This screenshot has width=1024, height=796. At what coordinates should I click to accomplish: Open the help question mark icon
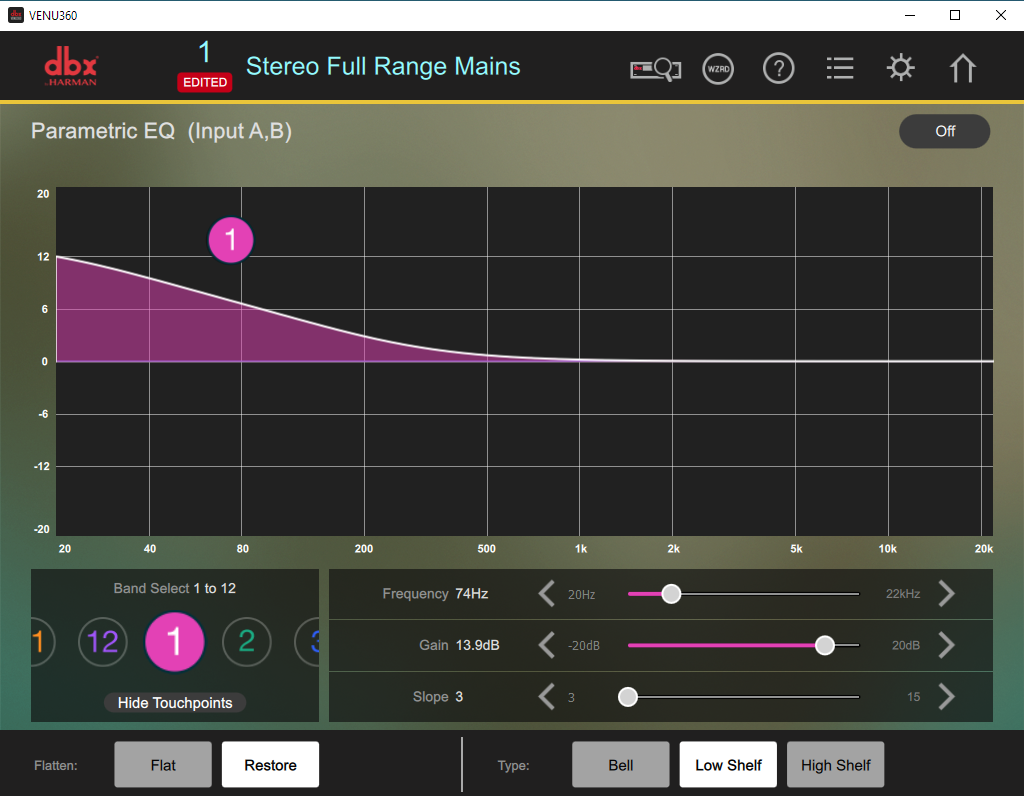pos(778,69)
